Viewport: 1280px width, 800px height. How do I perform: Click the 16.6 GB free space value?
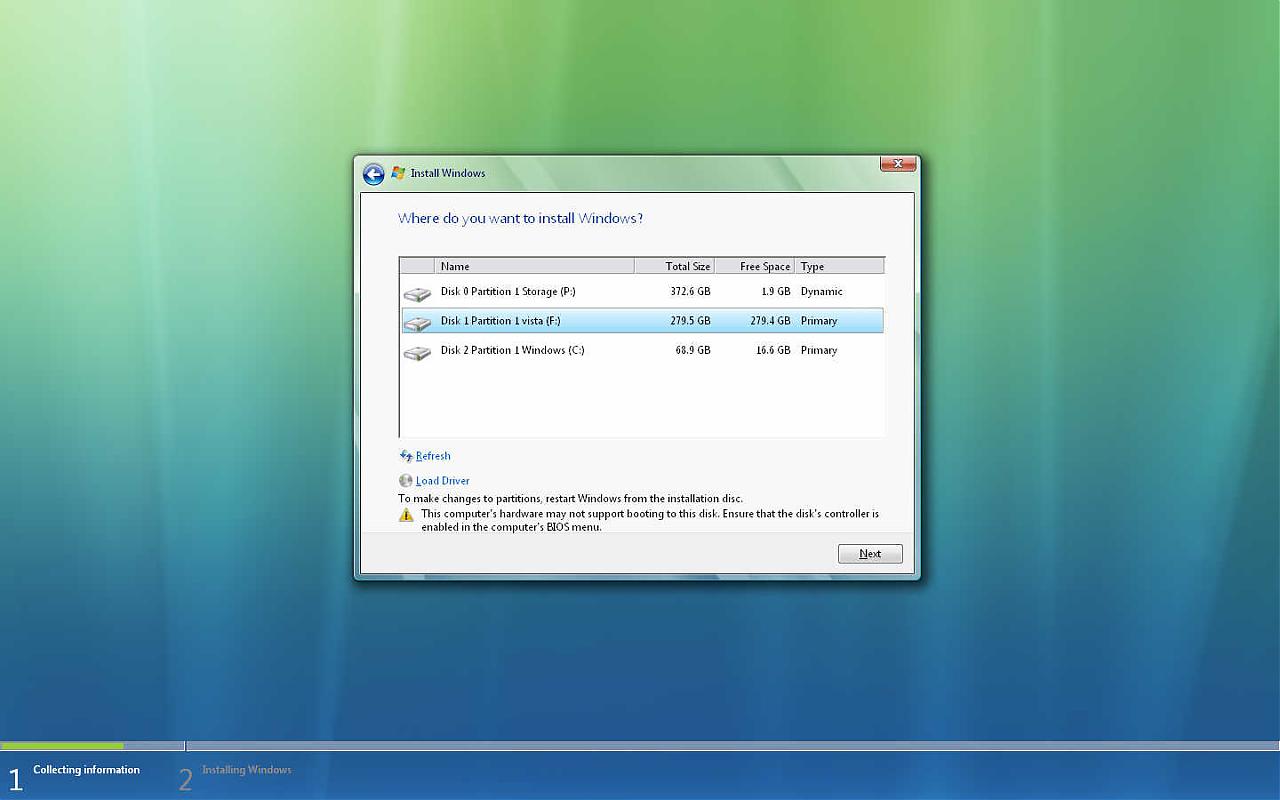point(773,350)
